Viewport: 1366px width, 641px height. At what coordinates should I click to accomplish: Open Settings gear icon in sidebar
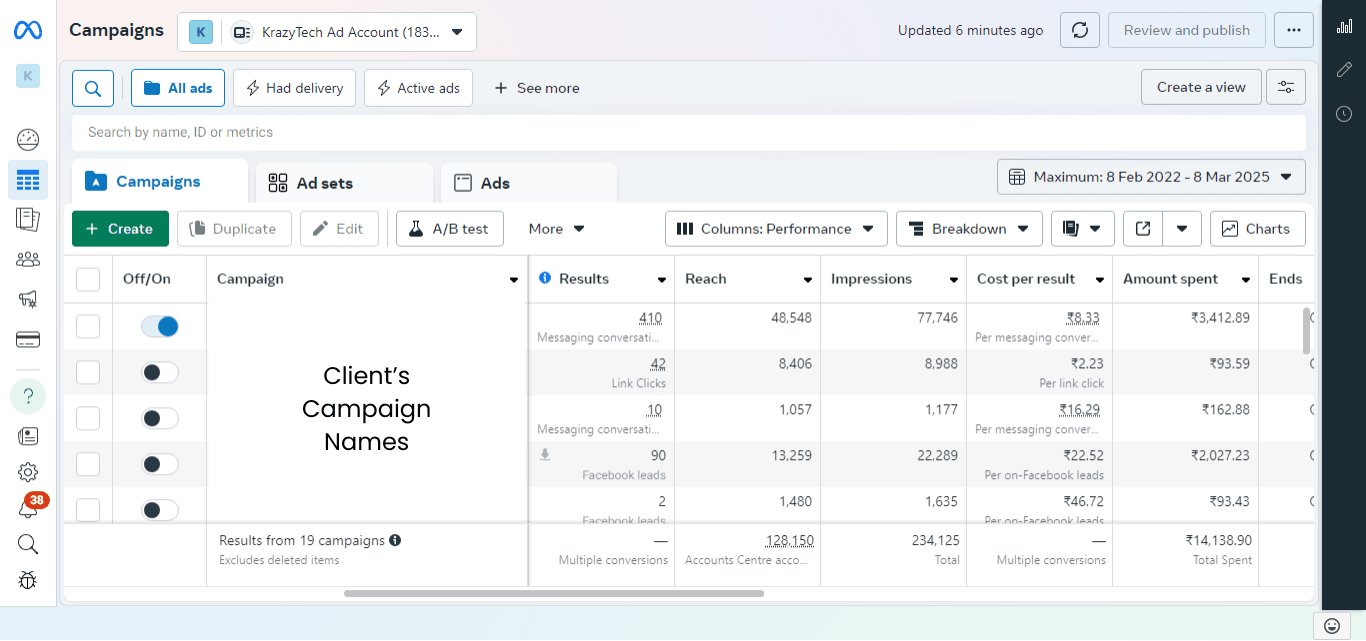point(28,472)
